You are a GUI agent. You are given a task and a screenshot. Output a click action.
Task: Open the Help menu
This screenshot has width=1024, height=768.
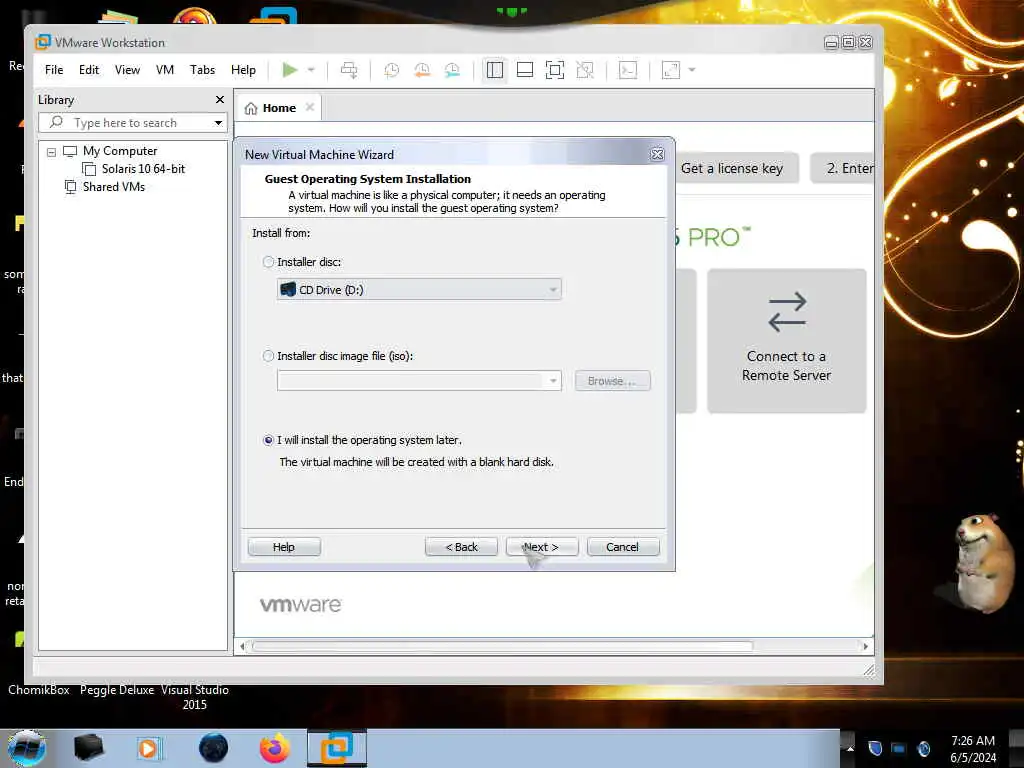pos(243,70)
